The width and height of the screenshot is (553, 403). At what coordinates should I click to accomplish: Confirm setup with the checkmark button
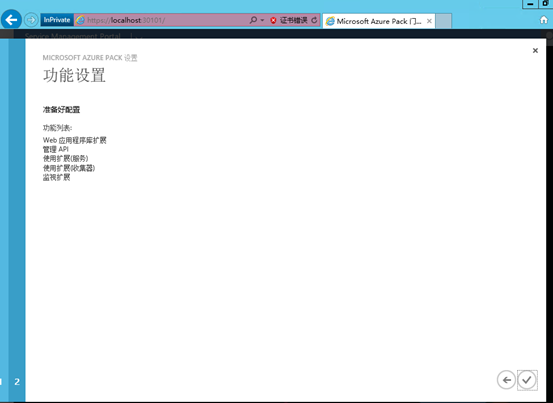coord(527,380)
